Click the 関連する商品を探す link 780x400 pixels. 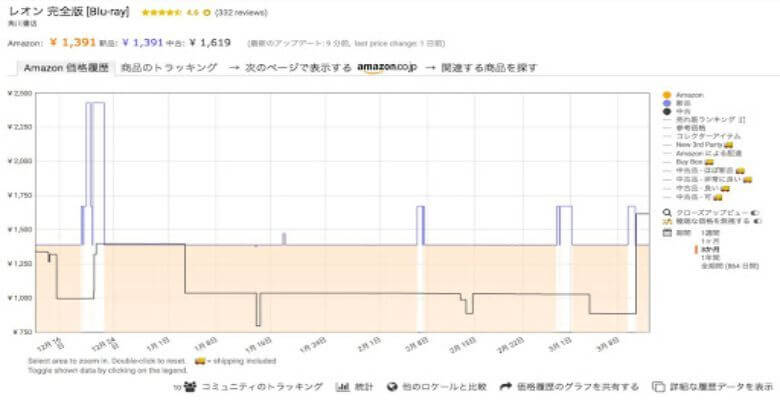pyautogui.click(x=485, y=68)
